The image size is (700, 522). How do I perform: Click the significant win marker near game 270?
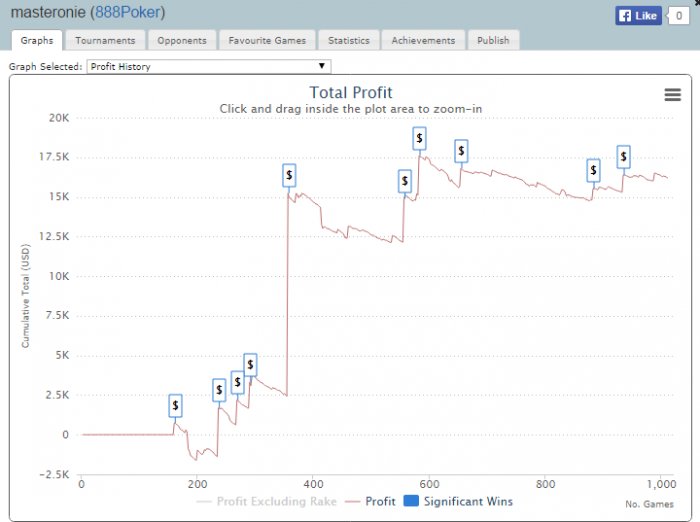tap(238, 382)
